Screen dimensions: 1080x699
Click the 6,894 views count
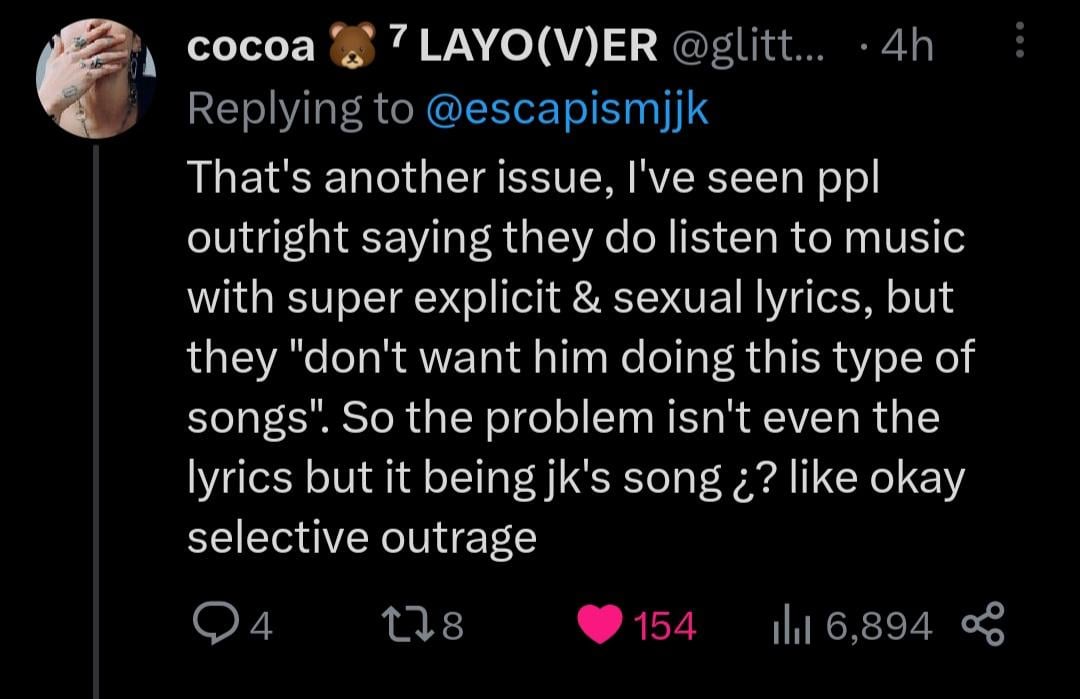pyautogui.click(x=880, y=627)
